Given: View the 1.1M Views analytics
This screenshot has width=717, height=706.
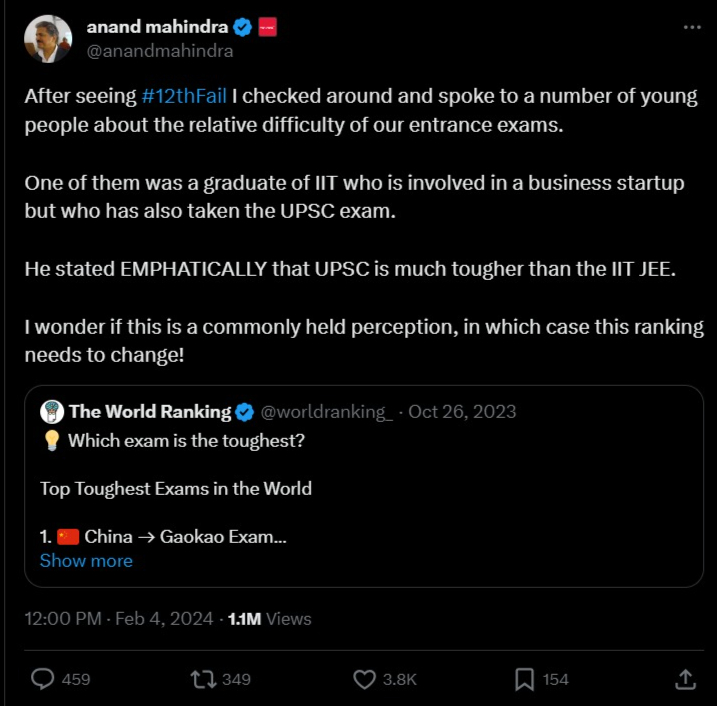Looking at the screenshot, I should point(270,619).
